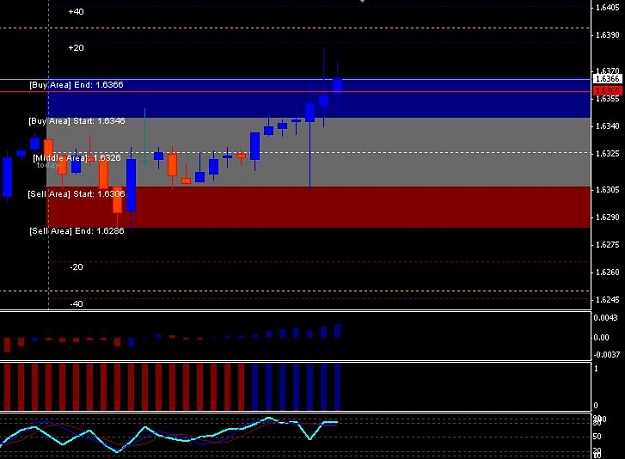Click the 1.6405 price axis value
625x459 pixels.
[x=607, y=7]
